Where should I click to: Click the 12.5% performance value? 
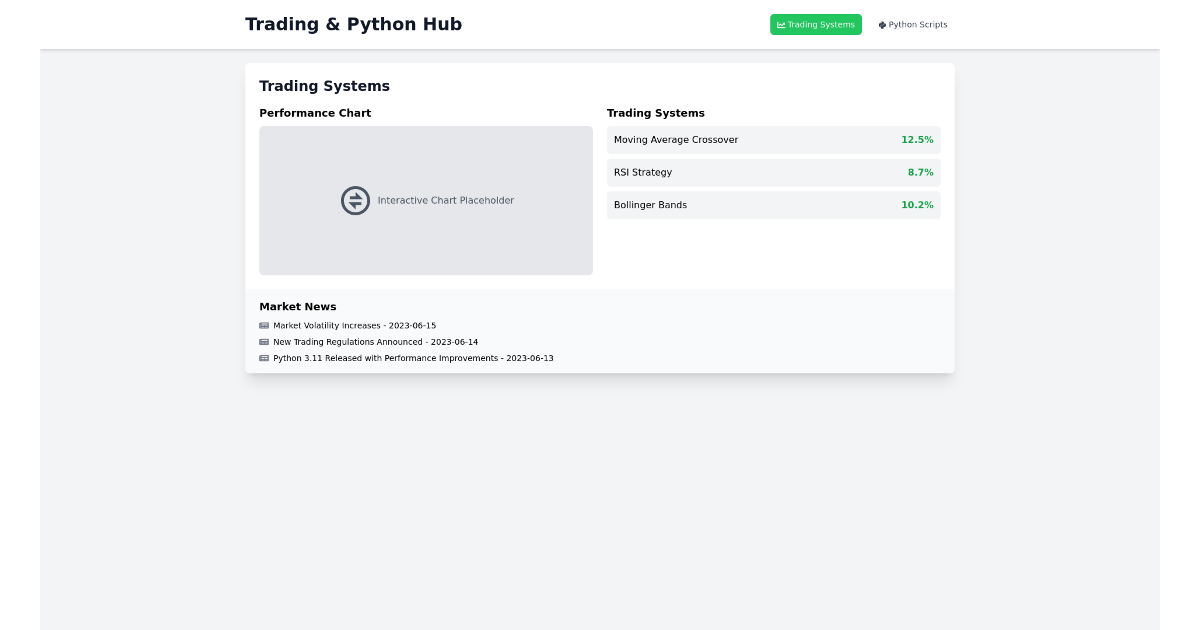[917, 140]
